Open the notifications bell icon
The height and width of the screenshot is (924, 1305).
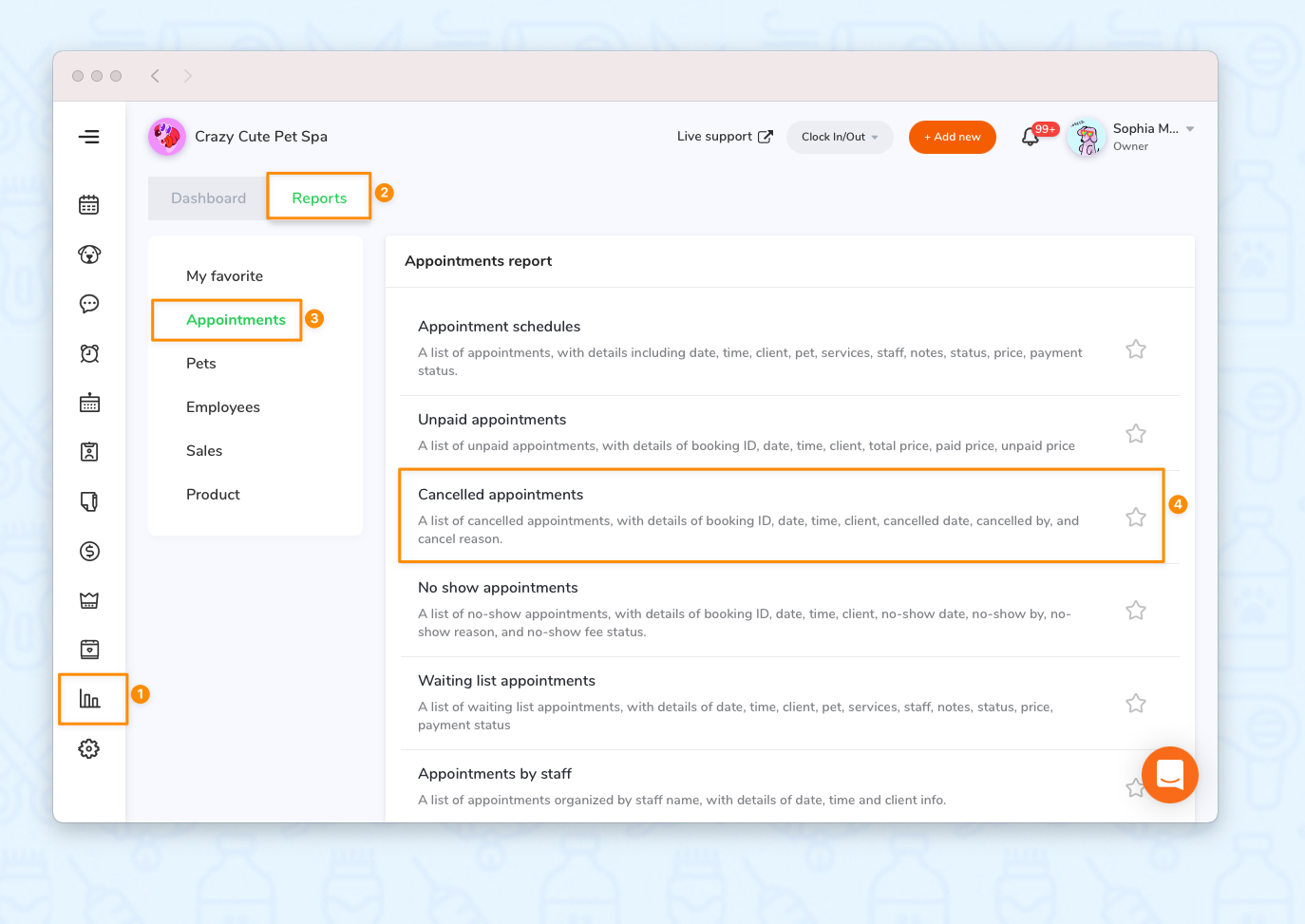tap(1031, 138)
